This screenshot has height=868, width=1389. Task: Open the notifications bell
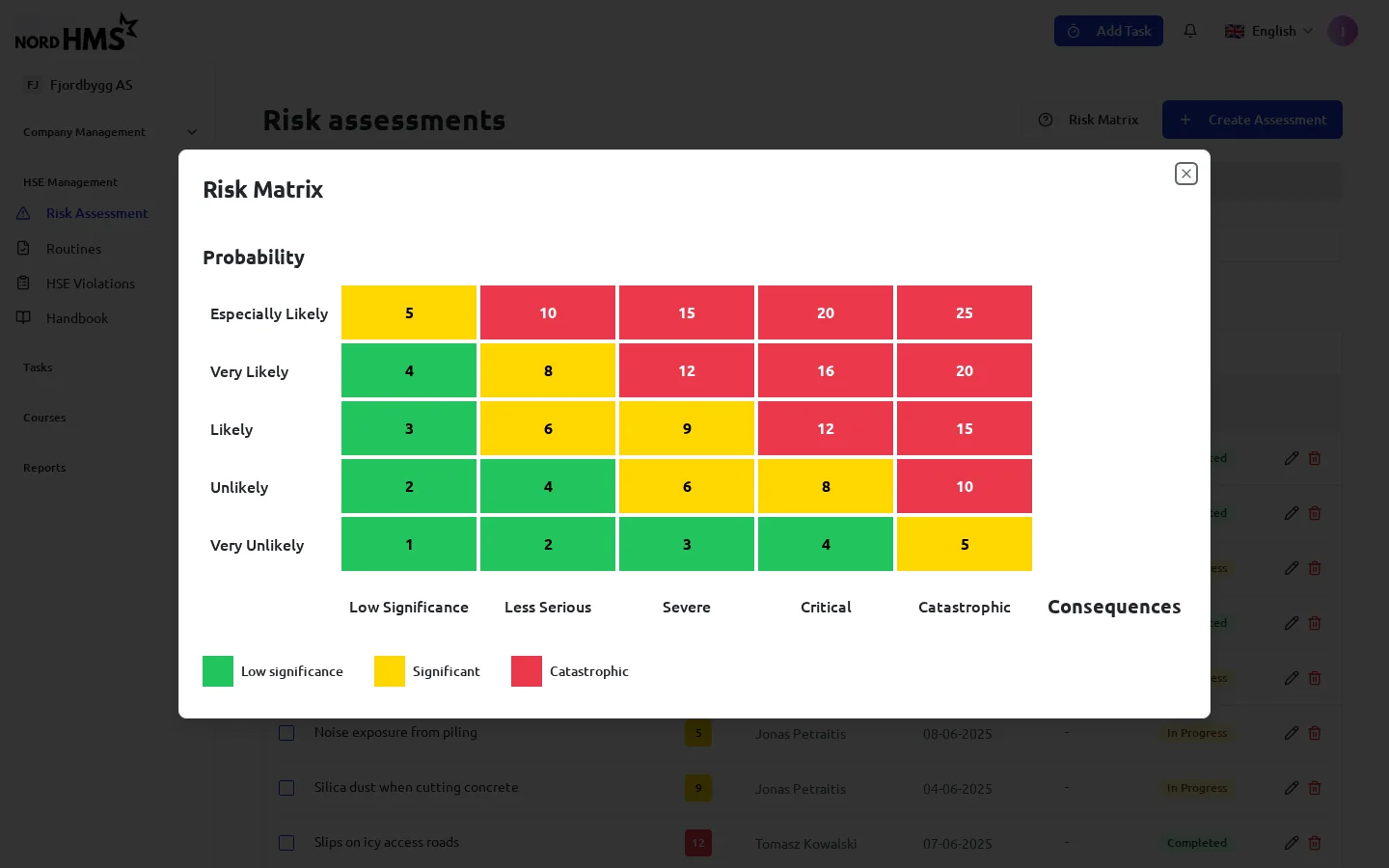[x=1190, y=31]
